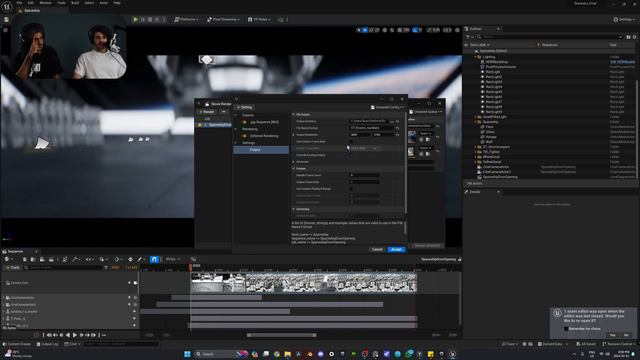Click the Sequencer play reverse button
Screen dimensions: 640x360
tap(68, 335)
